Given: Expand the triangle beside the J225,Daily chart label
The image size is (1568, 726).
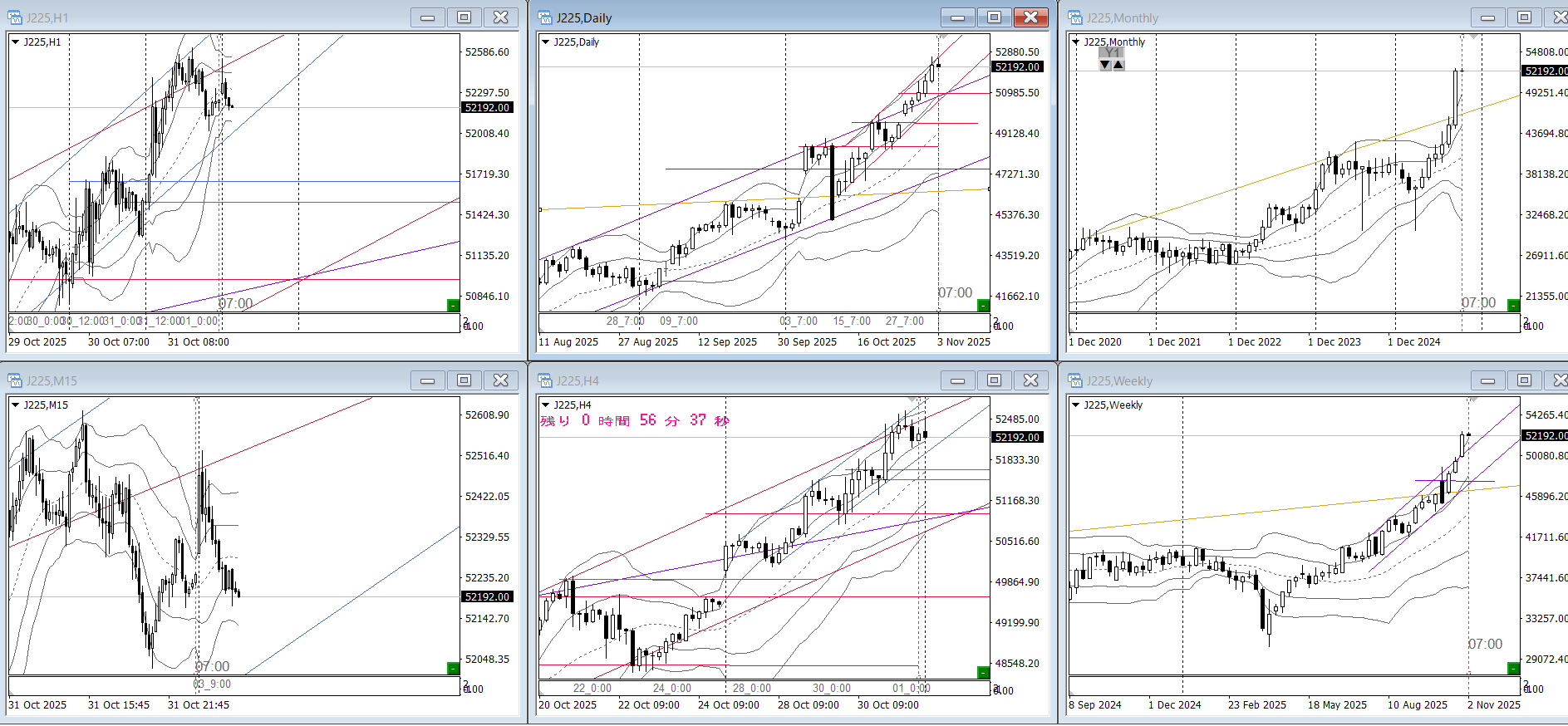Looking at the screenshot, I should [545, 42].
